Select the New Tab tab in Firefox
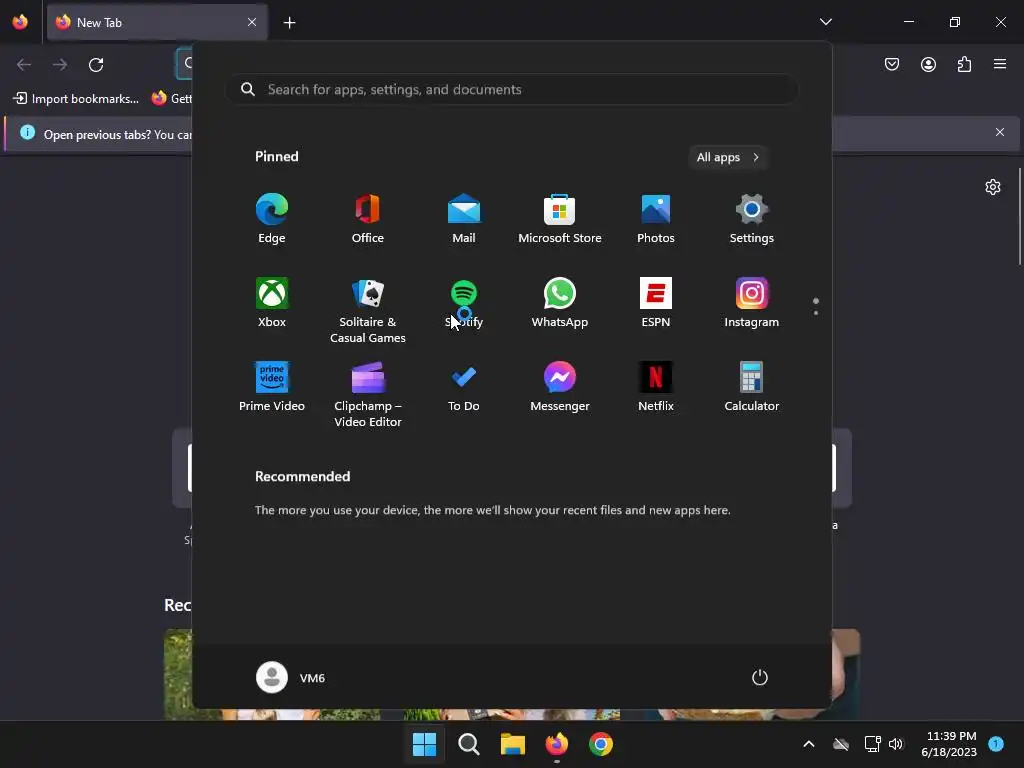1024x768 pixels. tap(157, 22)
